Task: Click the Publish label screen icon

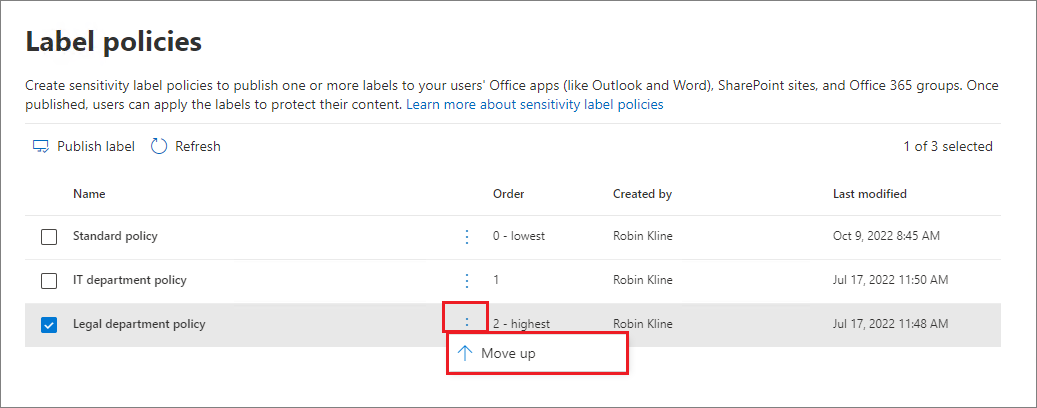Action: coord(41,146)
